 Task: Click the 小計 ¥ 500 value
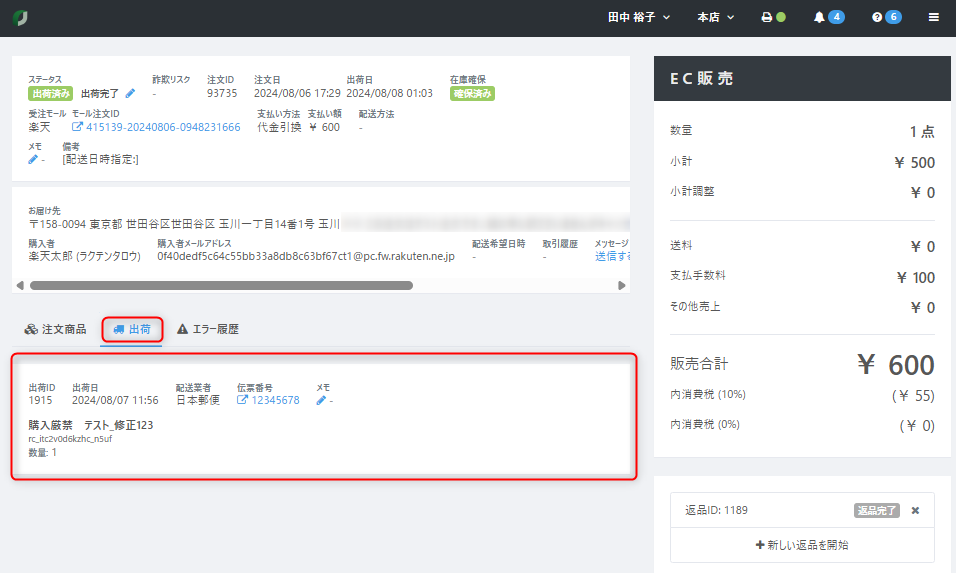tap(915, 162)
